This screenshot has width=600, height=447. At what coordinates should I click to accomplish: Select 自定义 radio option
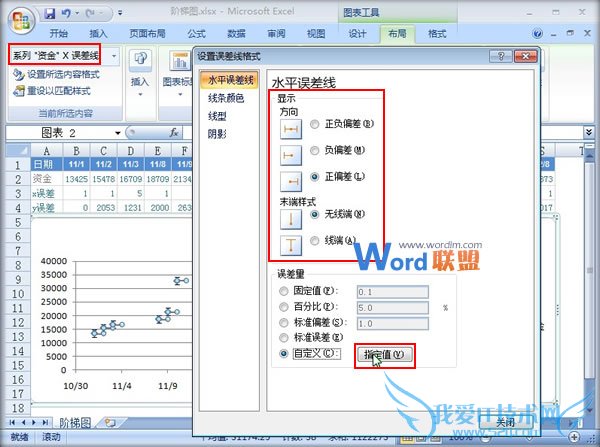[x=284, y=354]
